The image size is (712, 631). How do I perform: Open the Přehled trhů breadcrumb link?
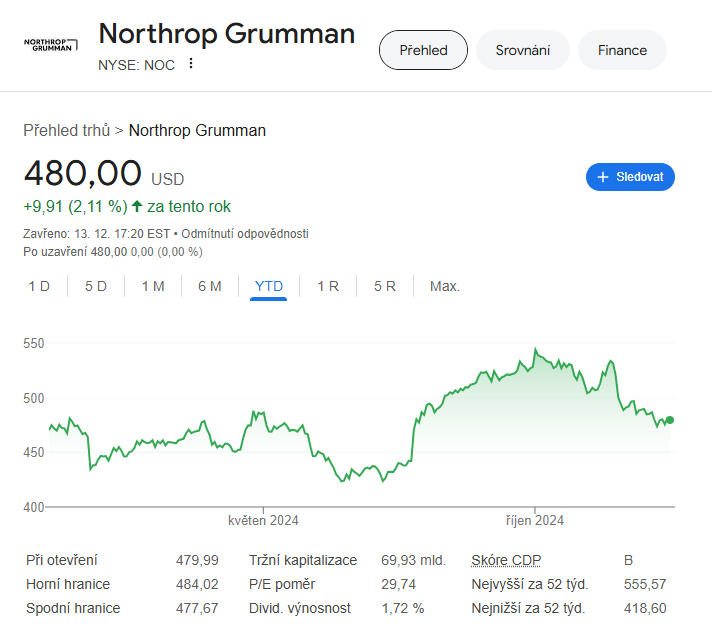67,131
